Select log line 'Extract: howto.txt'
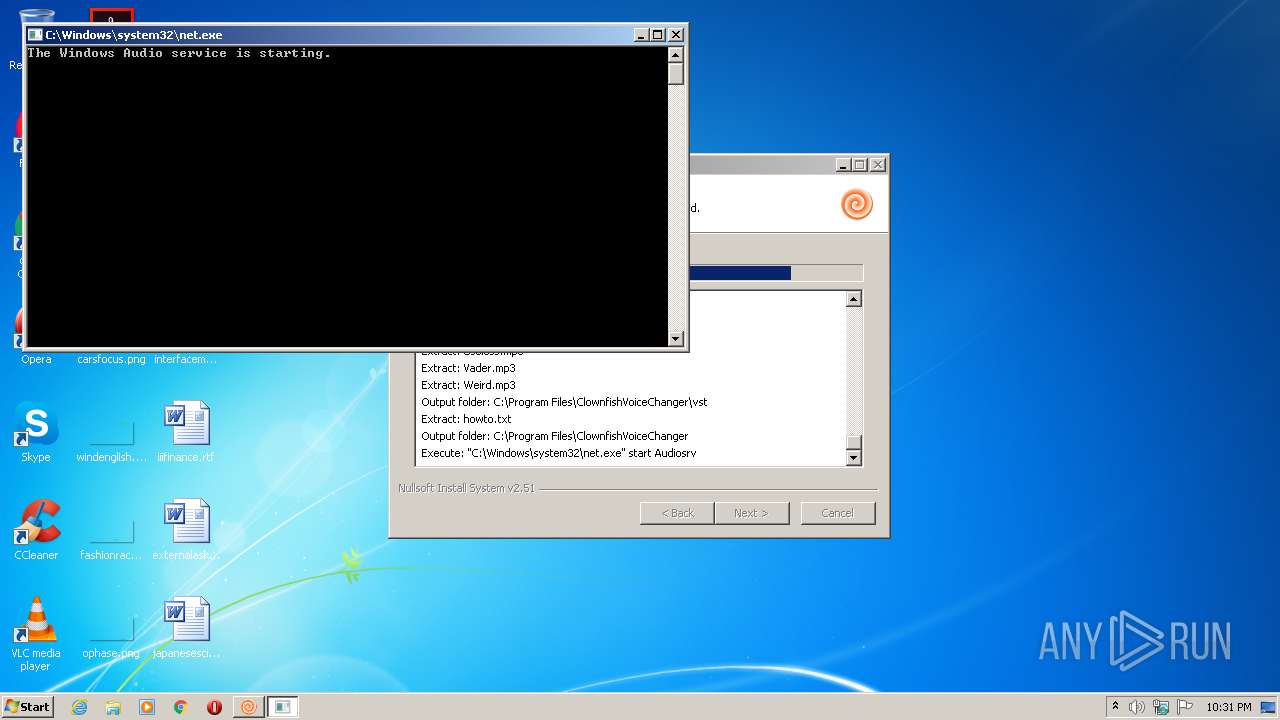The width and height of the screenshot is (1280, 720). click(466, 419)
